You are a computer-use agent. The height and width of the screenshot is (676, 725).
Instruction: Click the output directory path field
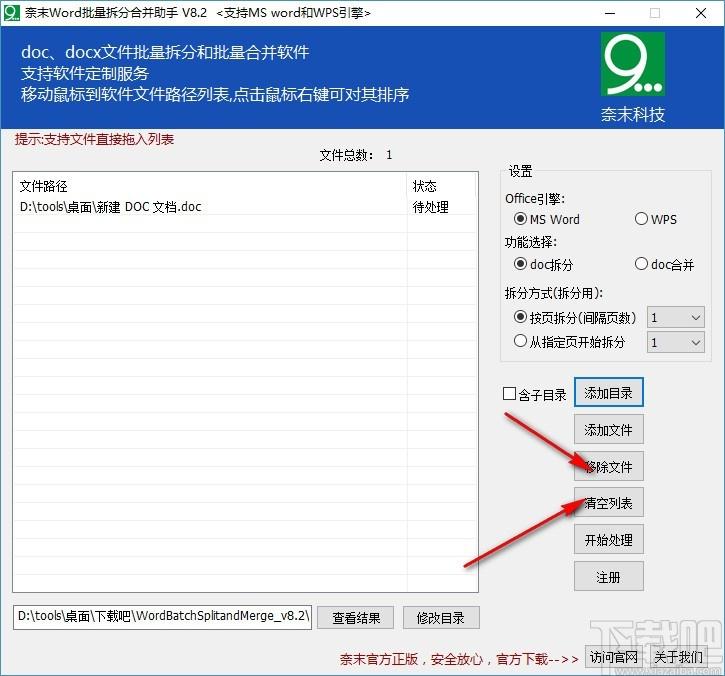[x=162, y=617]
